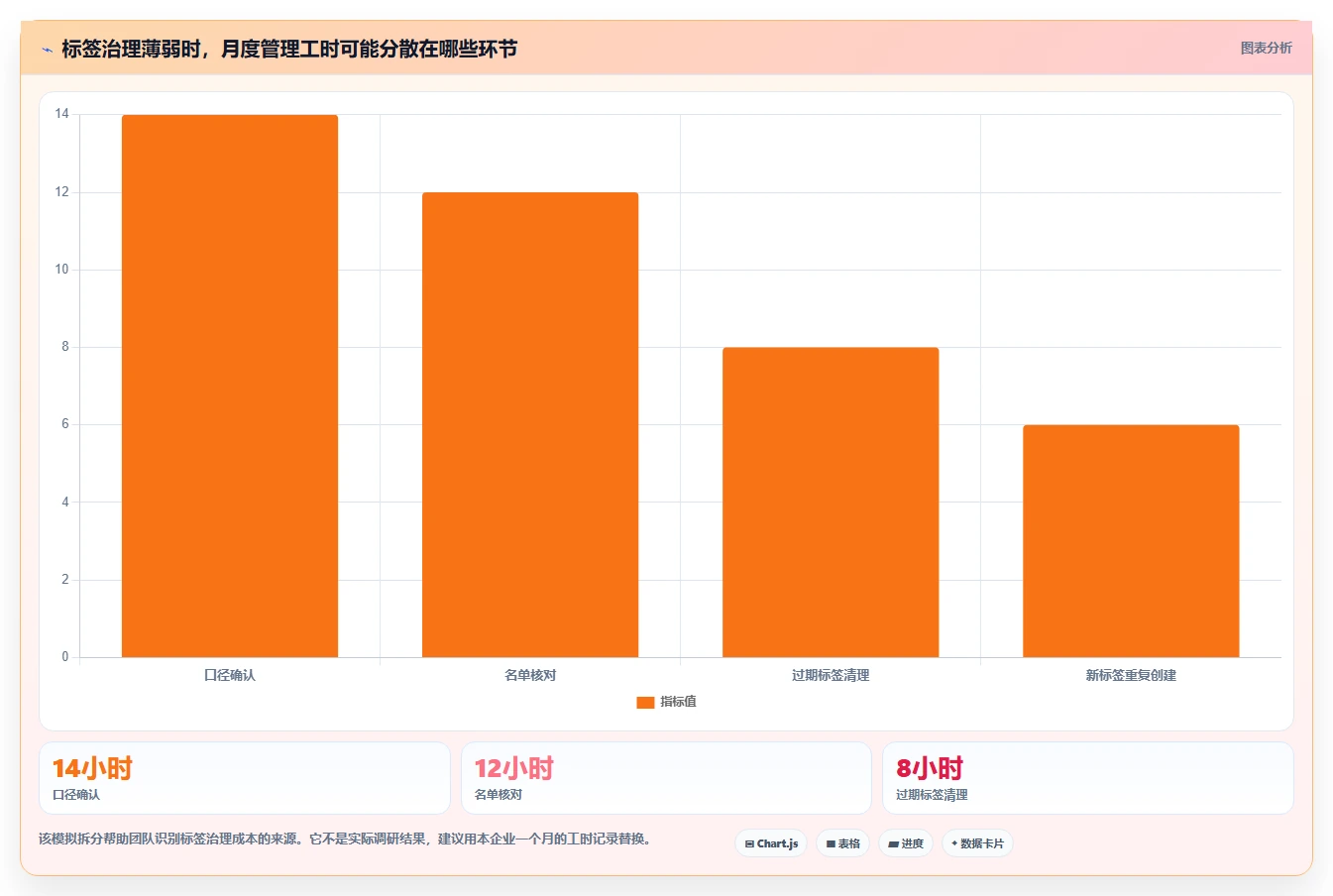Click the 图表分析 label in header
Image resolution: width=1333 pixels, height=896 pixels.
point(1266,48)
